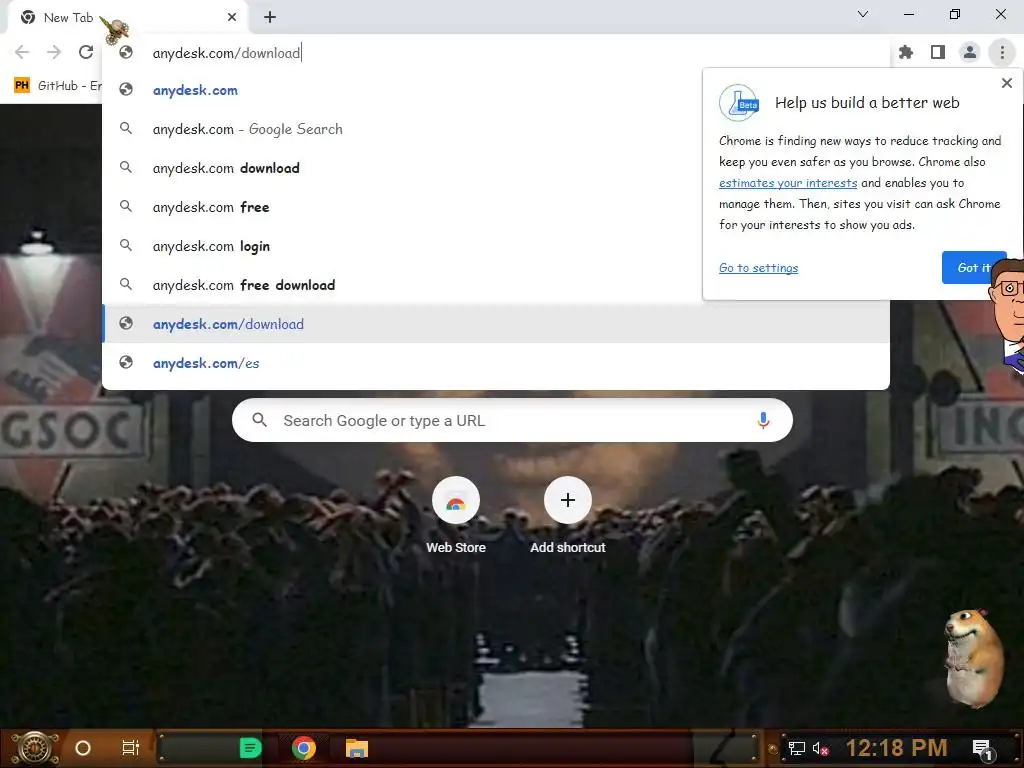The image size is (1024, 768).
Task: Open the taskbar search circle icon
Action: point(83,748)
